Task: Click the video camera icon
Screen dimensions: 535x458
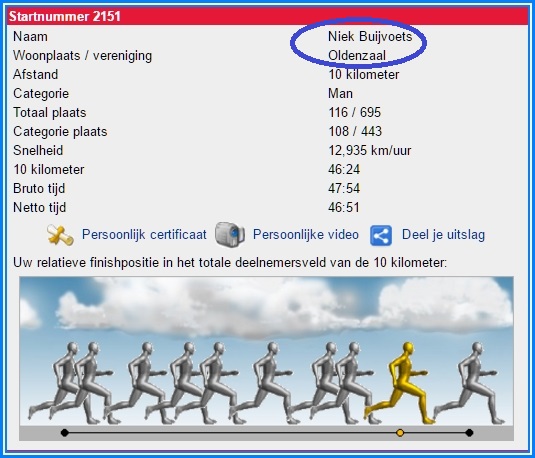Action: (230, 234)
